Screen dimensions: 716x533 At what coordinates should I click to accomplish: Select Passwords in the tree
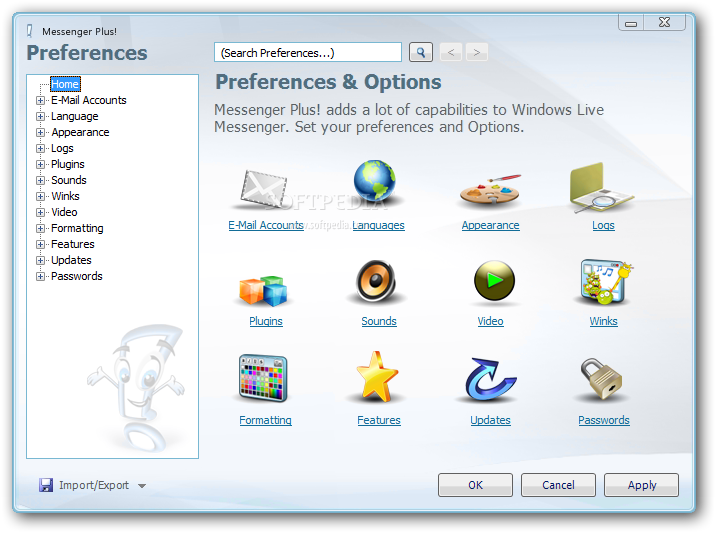77,276
